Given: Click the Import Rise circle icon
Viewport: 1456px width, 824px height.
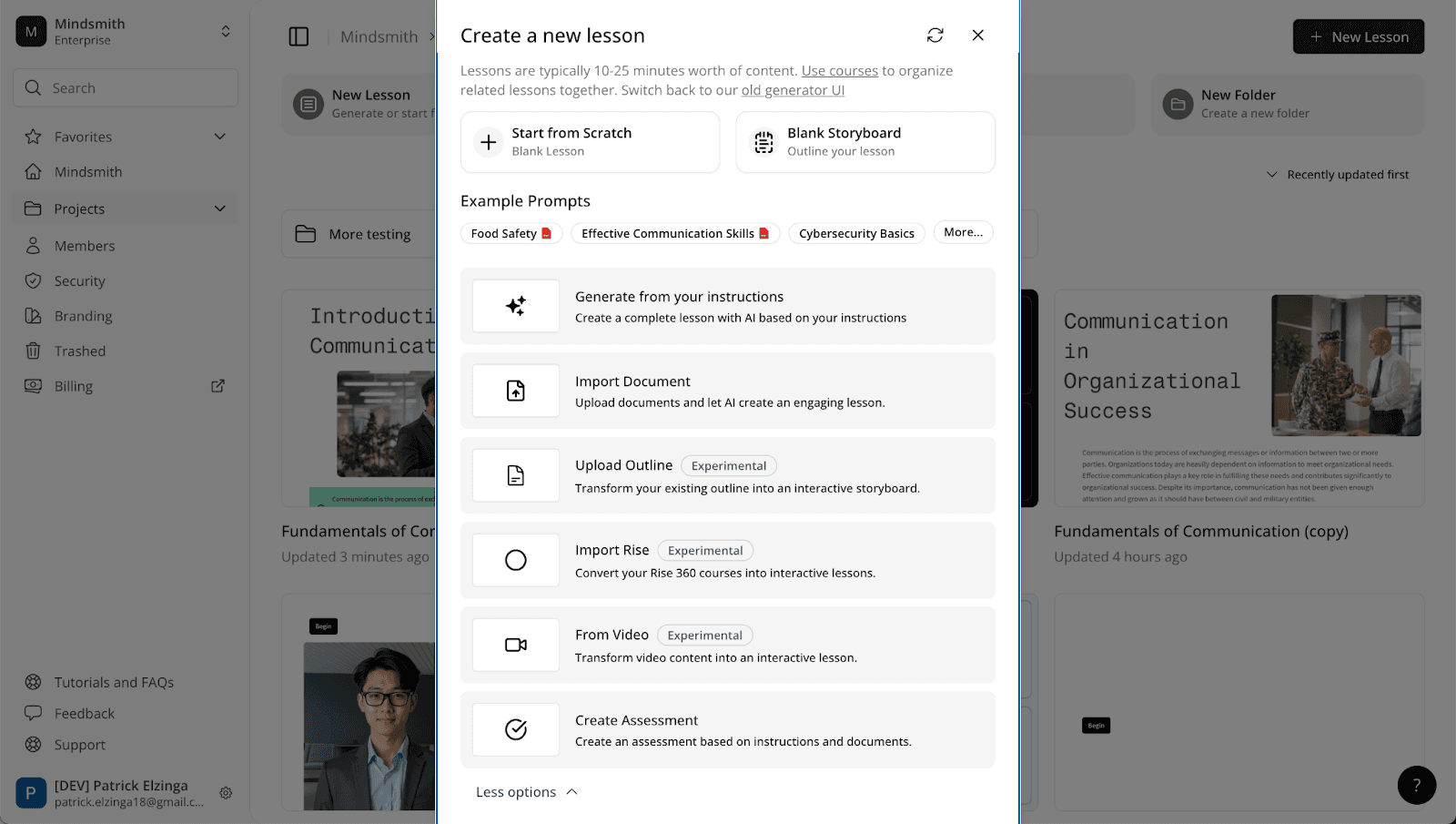Looking at the screenshot, I should click(x=516, y=560).
